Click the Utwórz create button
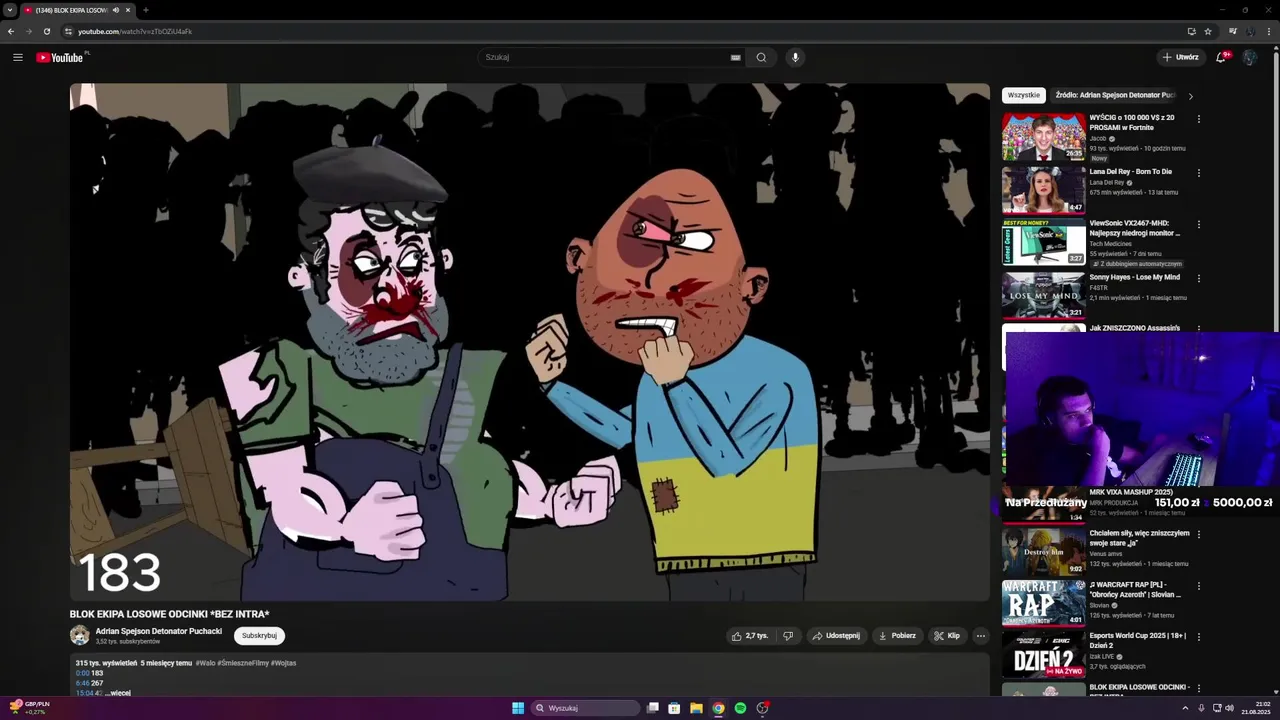 coord(1180,57)
